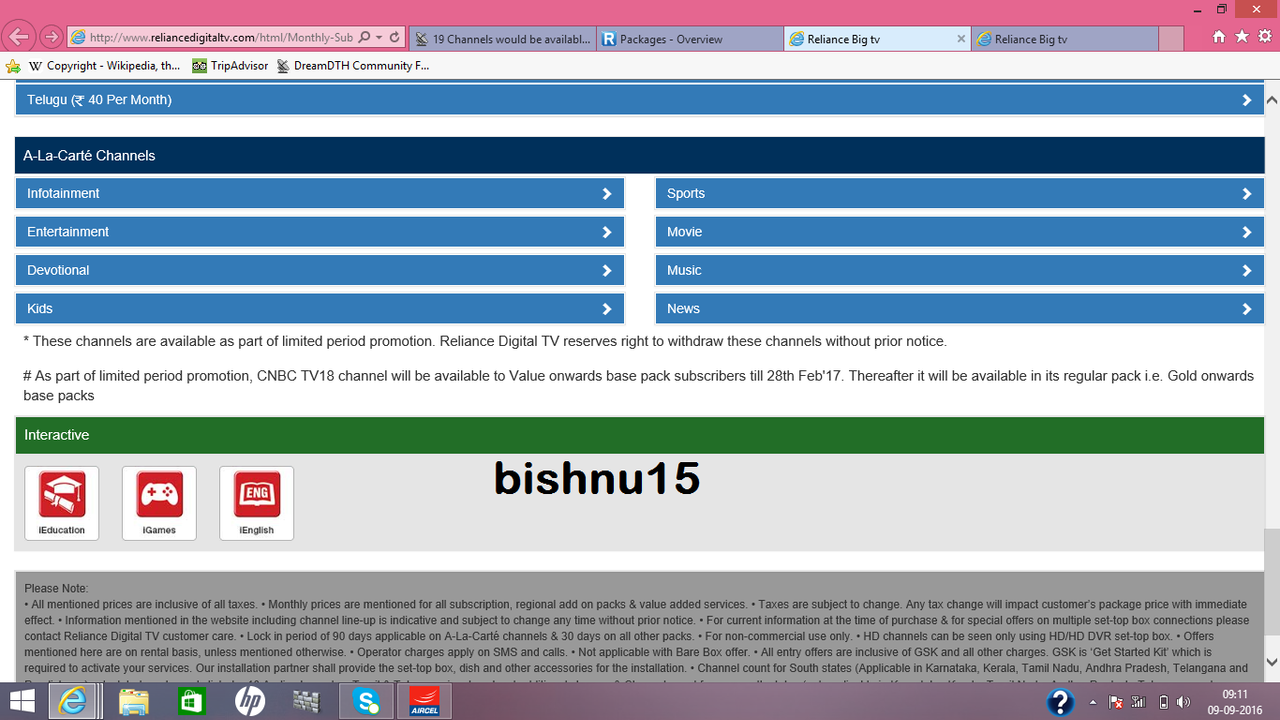Expand the Devotional channels section
1280x720 pixels.
coord(320,271)
